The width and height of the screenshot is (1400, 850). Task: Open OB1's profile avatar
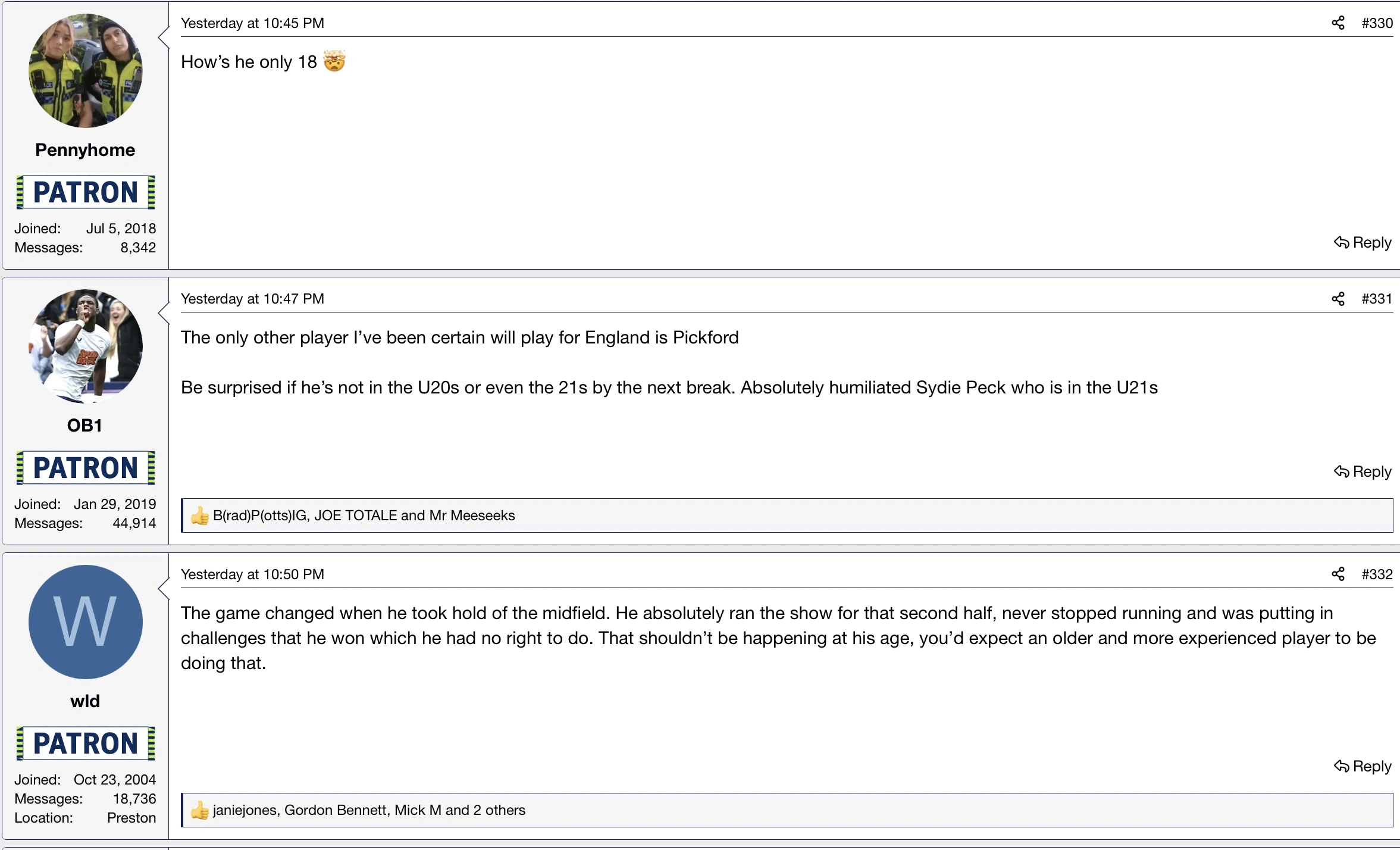[85, 346]
